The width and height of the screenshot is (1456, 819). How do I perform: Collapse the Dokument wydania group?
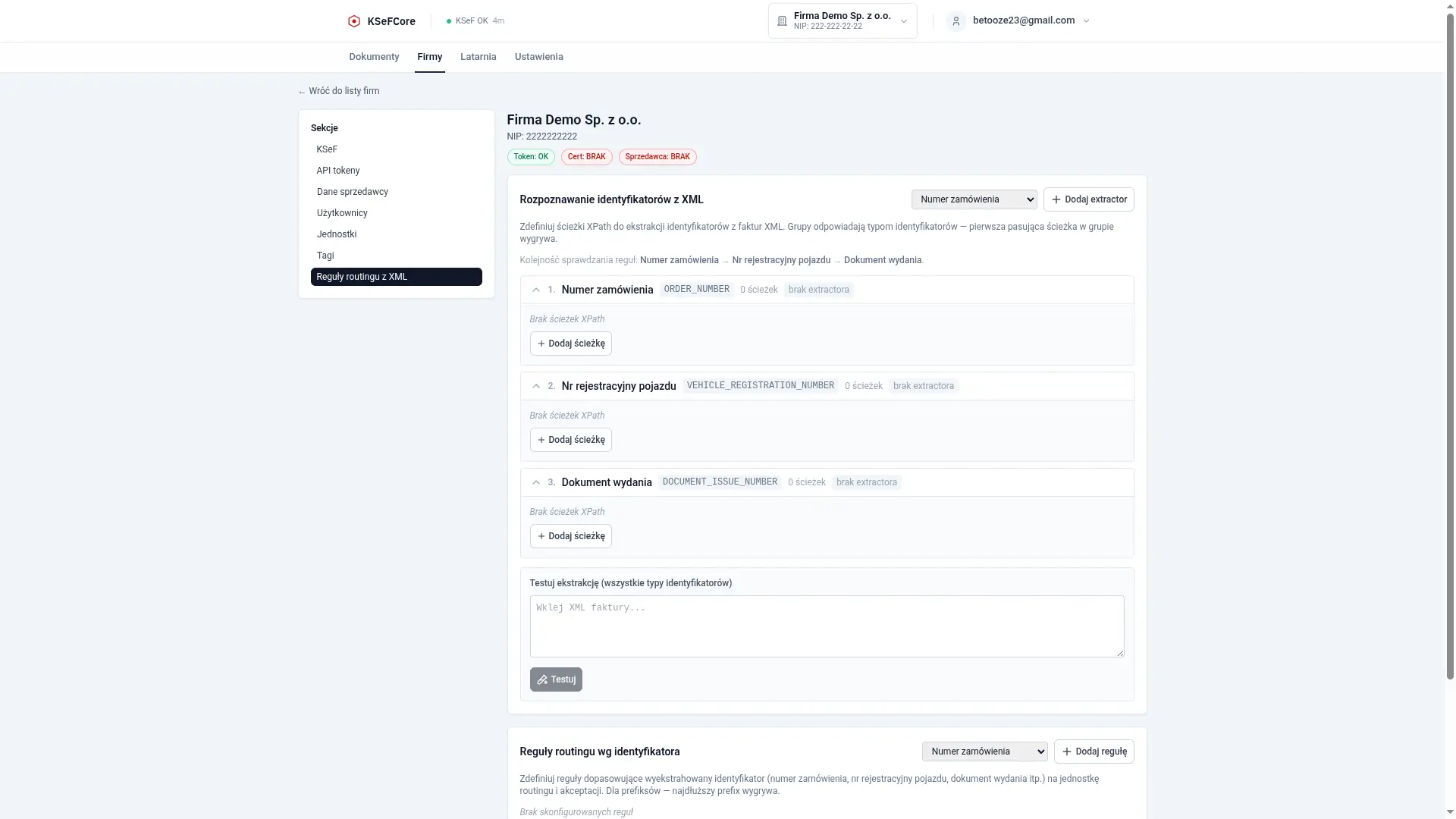pyautogui.click(x=536, y=482)
